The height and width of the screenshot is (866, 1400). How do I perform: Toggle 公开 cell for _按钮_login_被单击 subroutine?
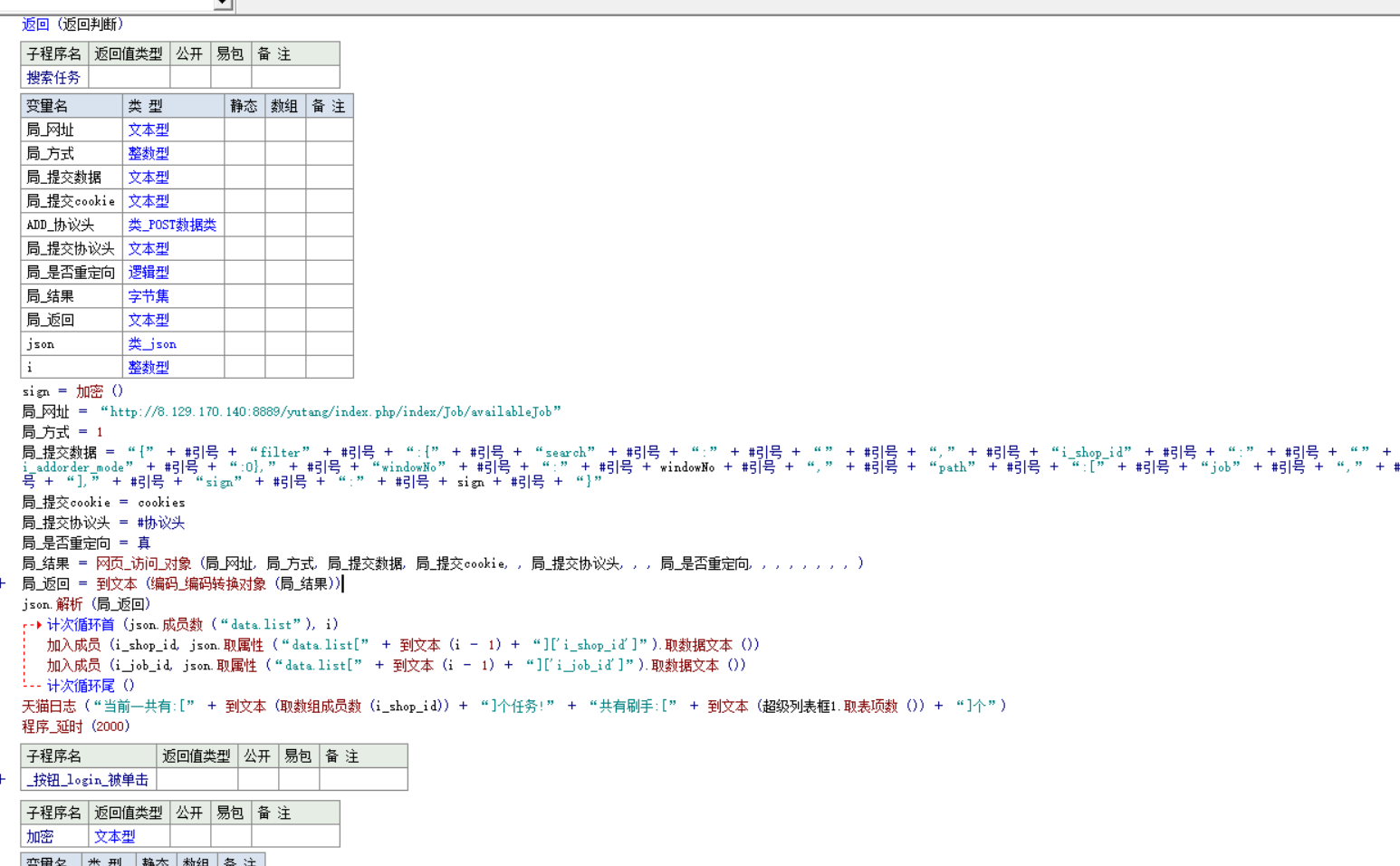pos(258,780)
